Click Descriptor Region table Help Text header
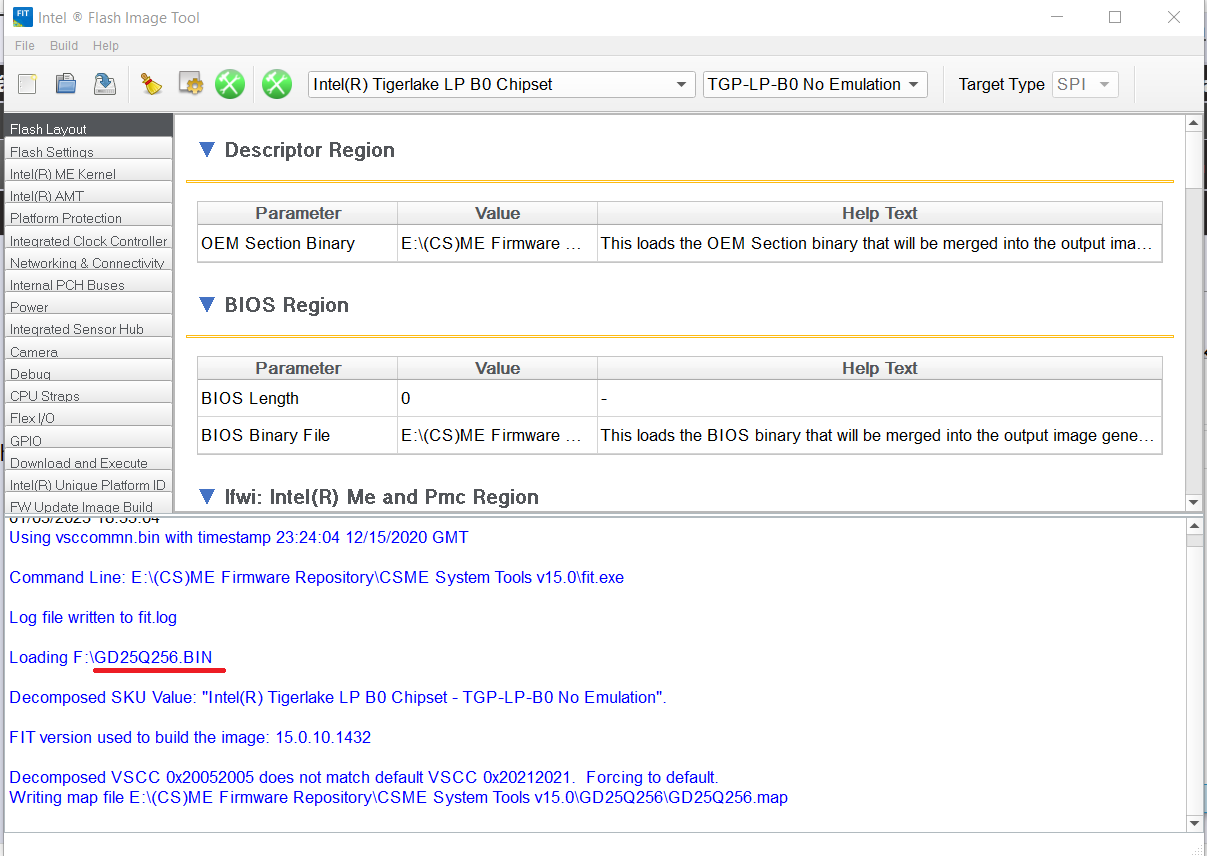 880,213
